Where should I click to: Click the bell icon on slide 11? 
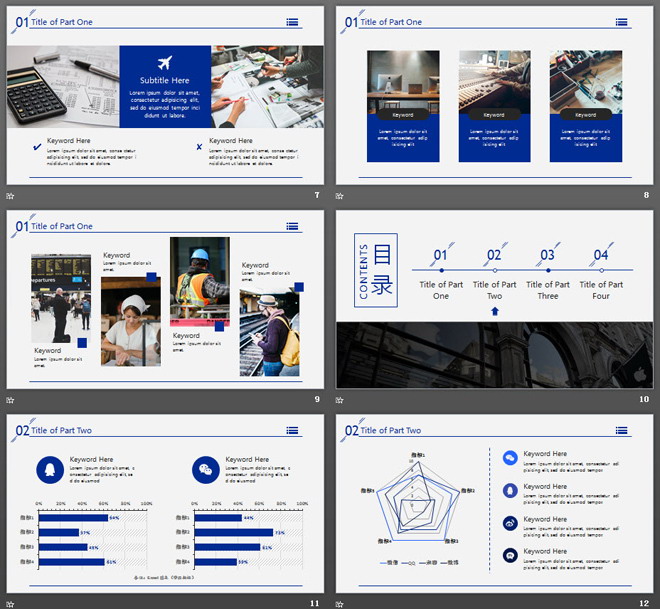49,469
